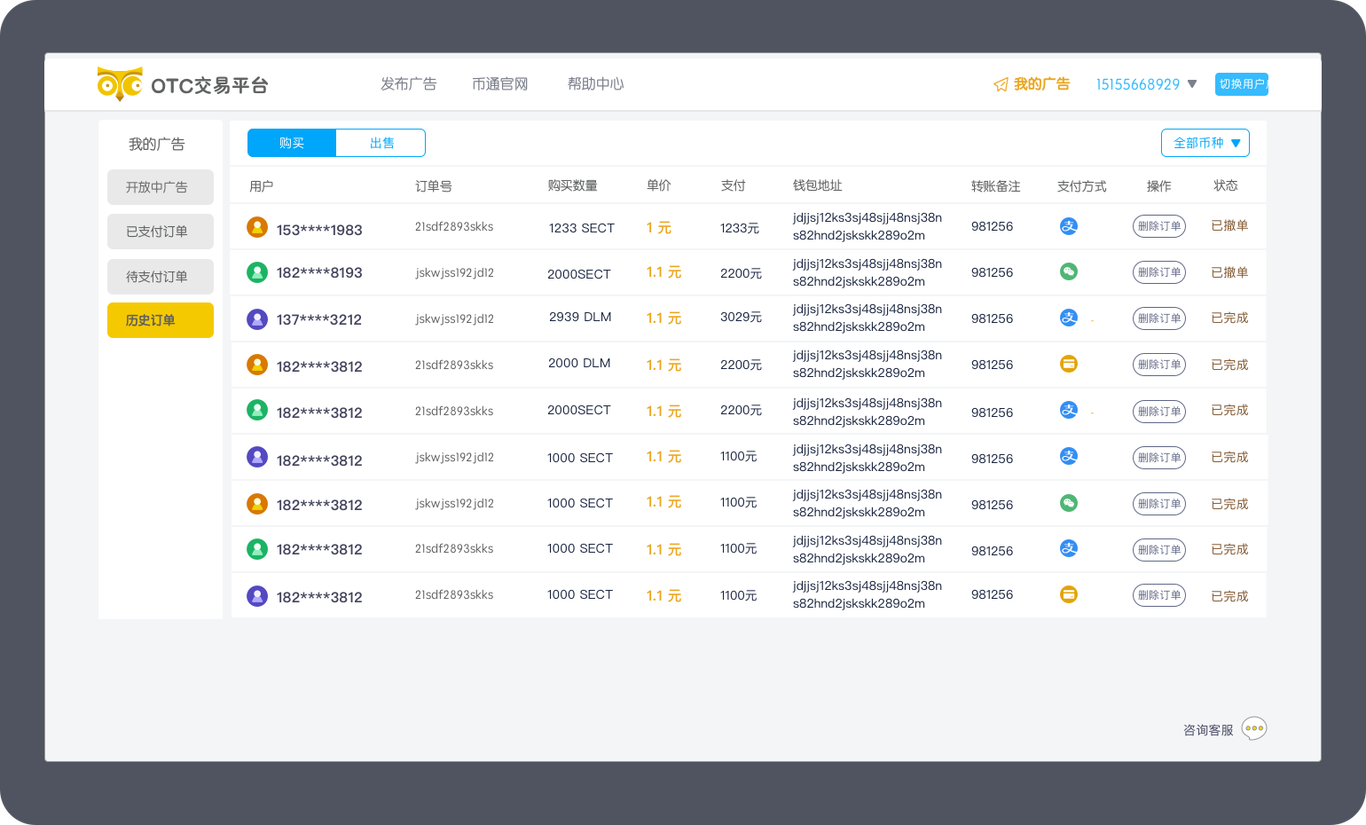Click the paper plane icon beside 我的广告

[1000, 85]
